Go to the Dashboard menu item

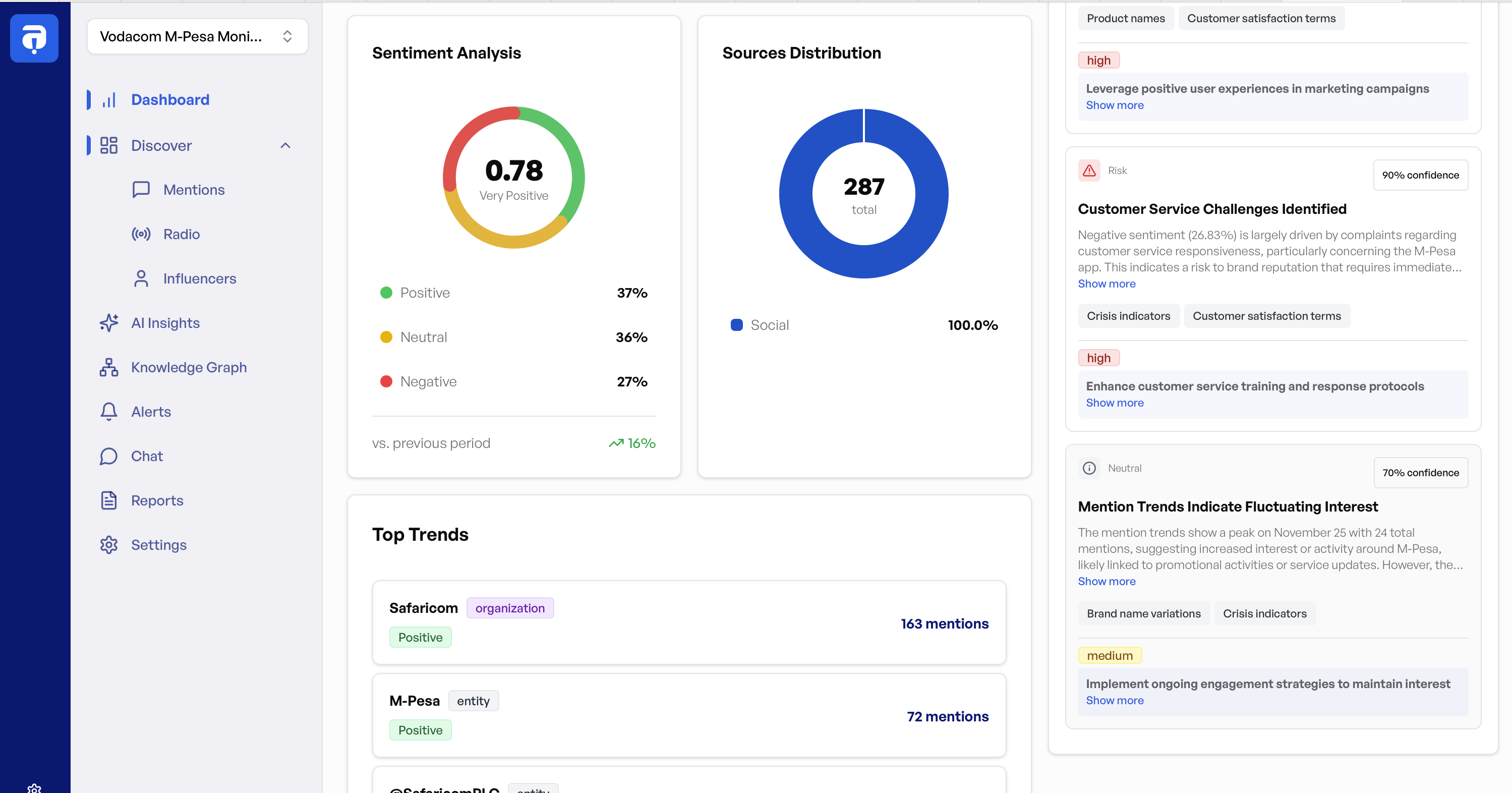coord(170,100)
